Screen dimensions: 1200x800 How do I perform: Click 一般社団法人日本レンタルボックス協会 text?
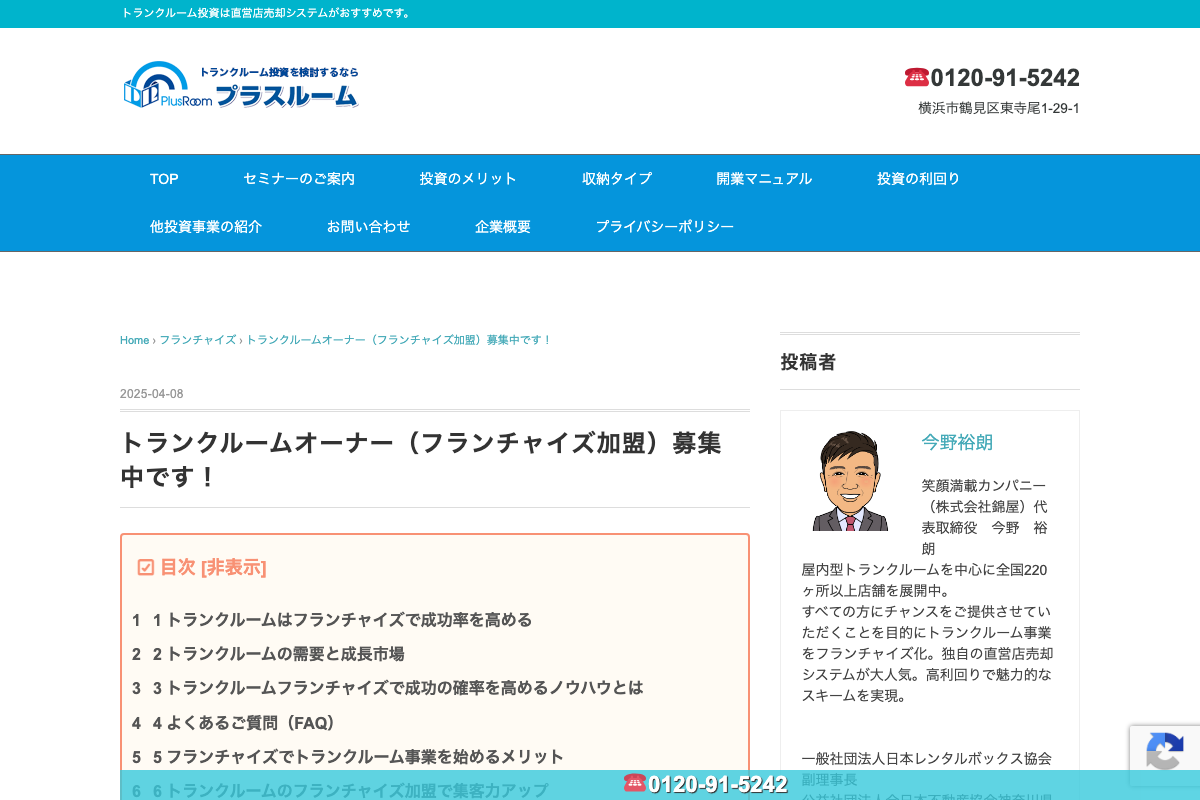927,759
